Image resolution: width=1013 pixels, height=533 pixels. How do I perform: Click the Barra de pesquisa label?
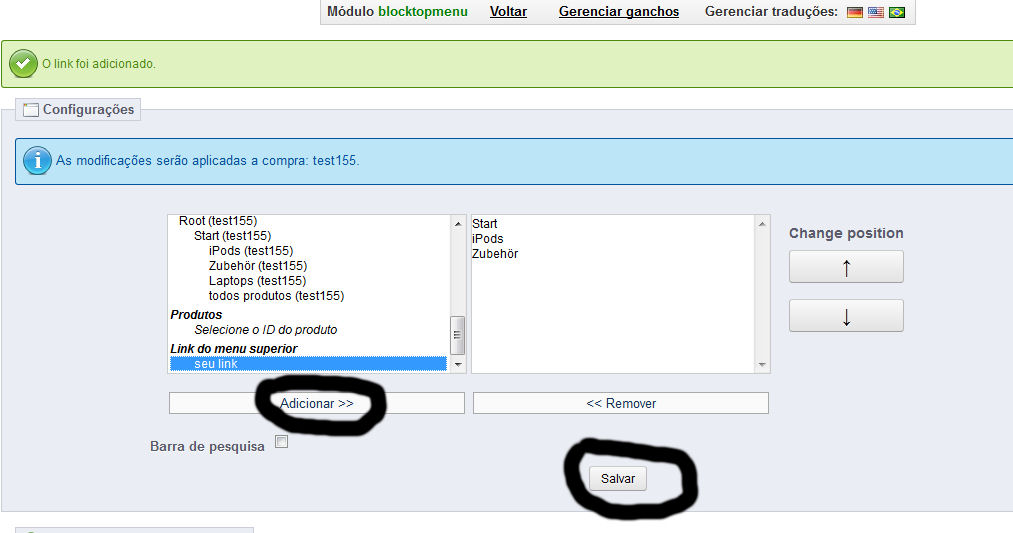click(207, 446)
